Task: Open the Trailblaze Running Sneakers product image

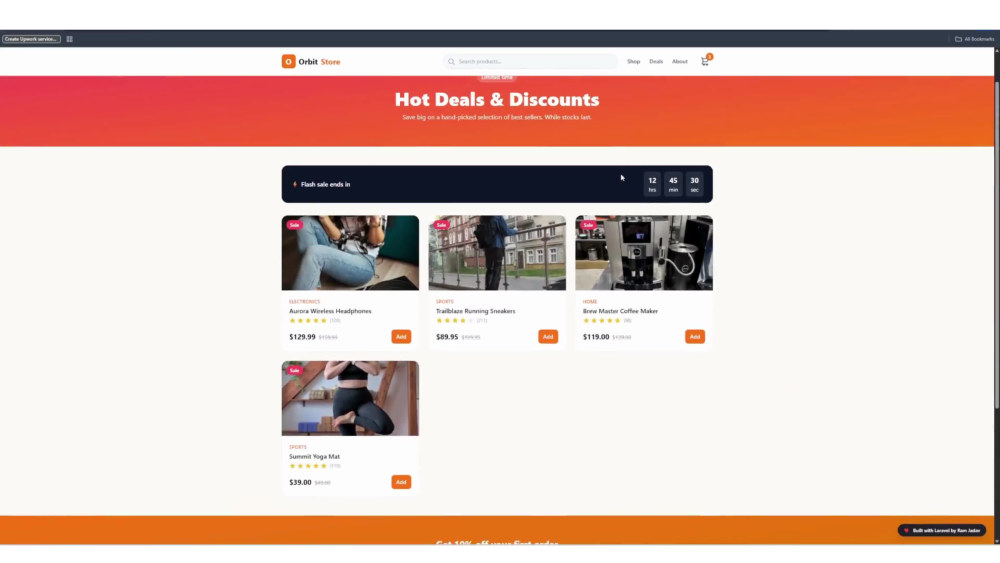Action: tap(497, 252)
